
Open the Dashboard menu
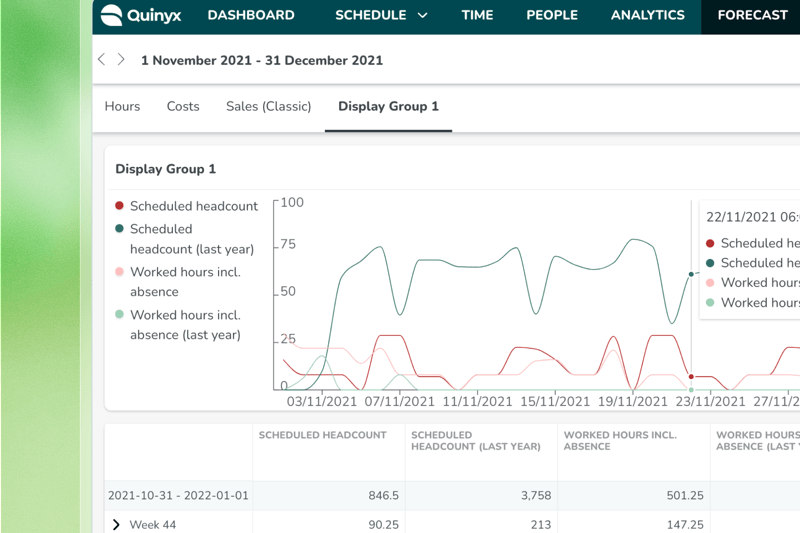(251, 15)
